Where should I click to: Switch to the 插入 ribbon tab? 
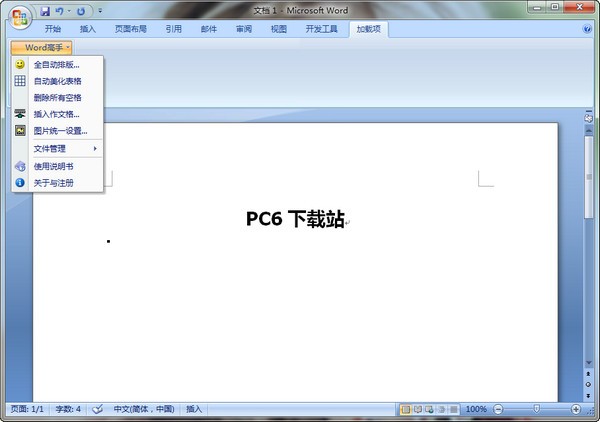[x=88, y=29]
